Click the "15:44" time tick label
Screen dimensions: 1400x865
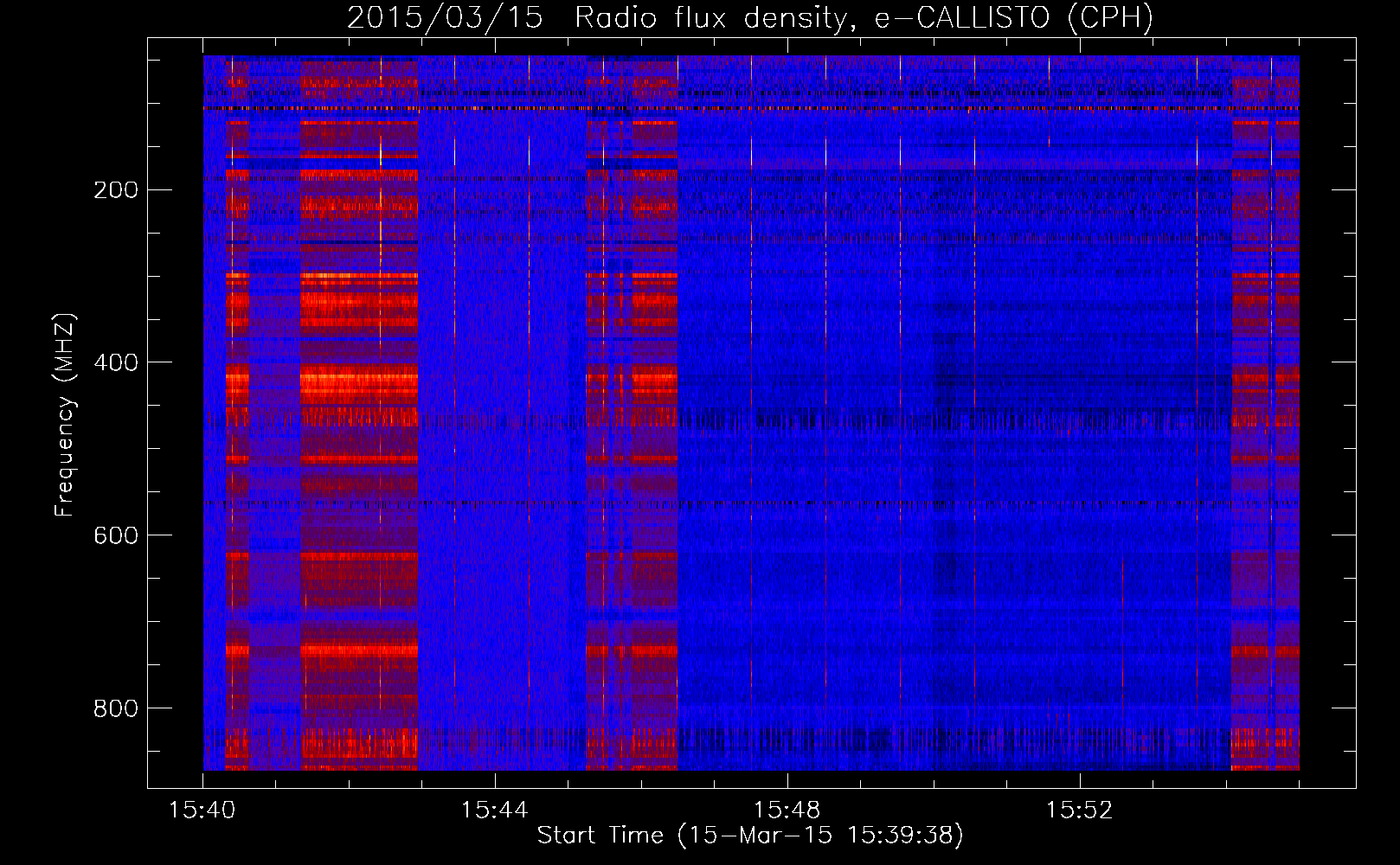[495, 811]
